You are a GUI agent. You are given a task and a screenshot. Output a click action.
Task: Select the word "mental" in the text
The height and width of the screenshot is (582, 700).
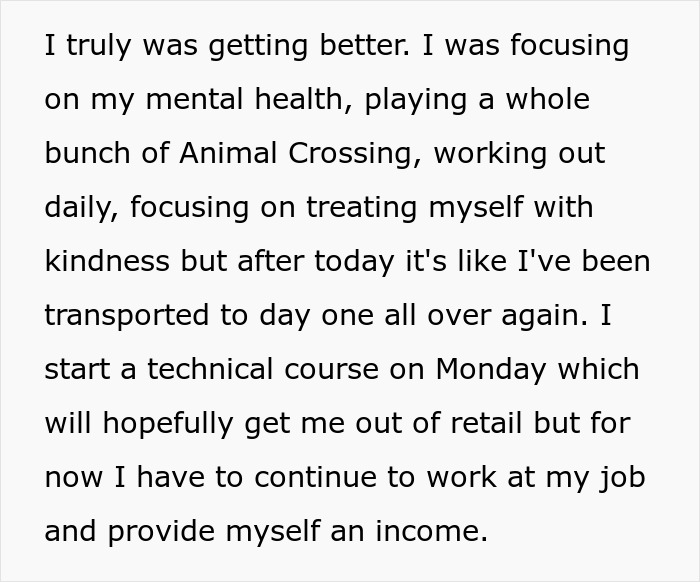point(194,99)
